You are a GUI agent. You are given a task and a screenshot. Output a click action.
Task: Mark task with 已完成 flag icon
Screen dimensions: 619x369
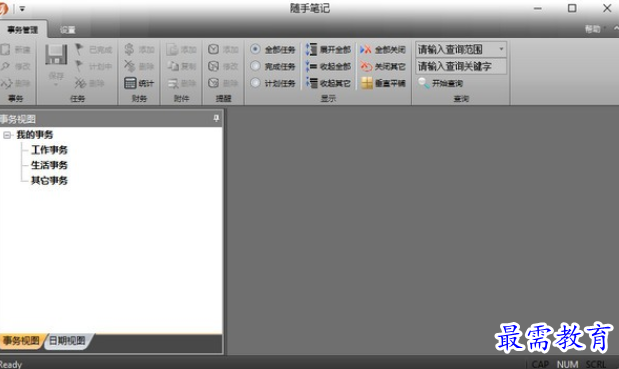click(79, 49)
